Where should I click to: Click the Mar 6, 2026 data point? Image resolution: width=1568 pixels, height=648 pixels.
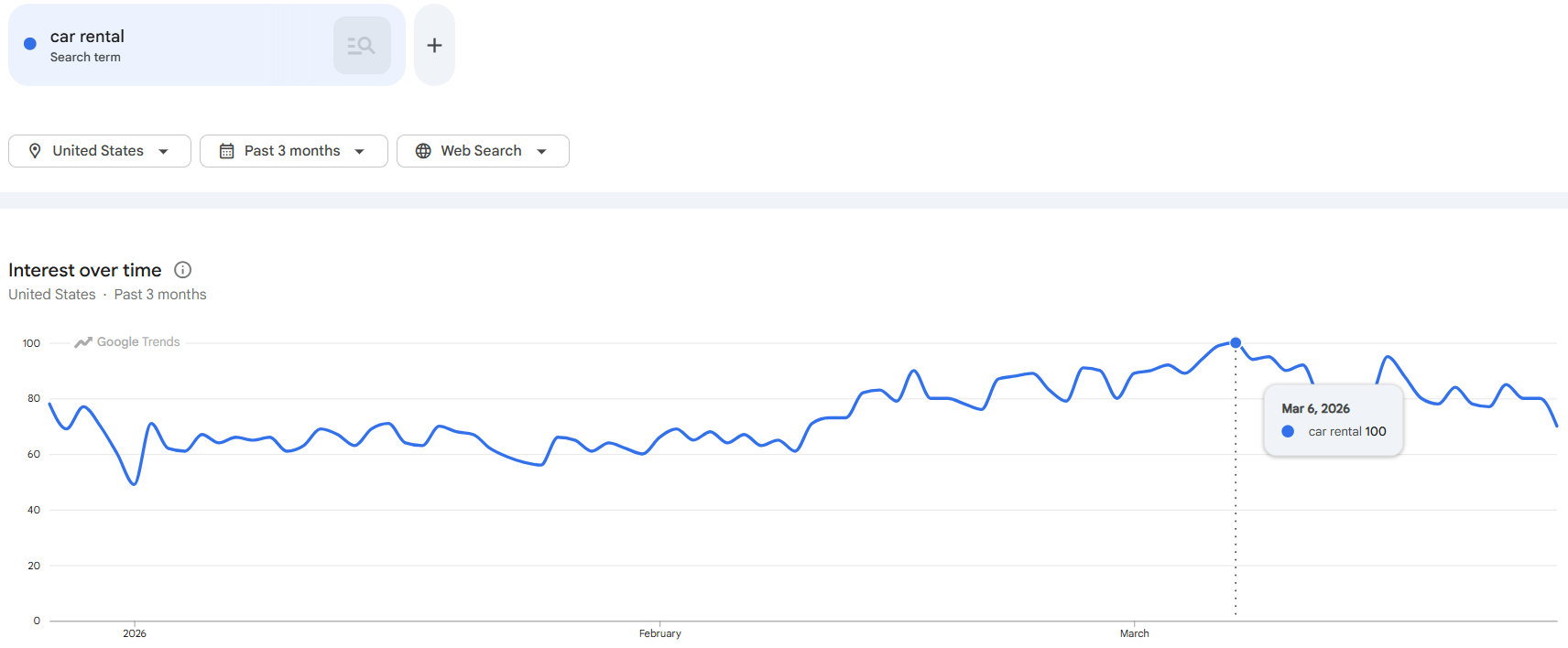1236,343
